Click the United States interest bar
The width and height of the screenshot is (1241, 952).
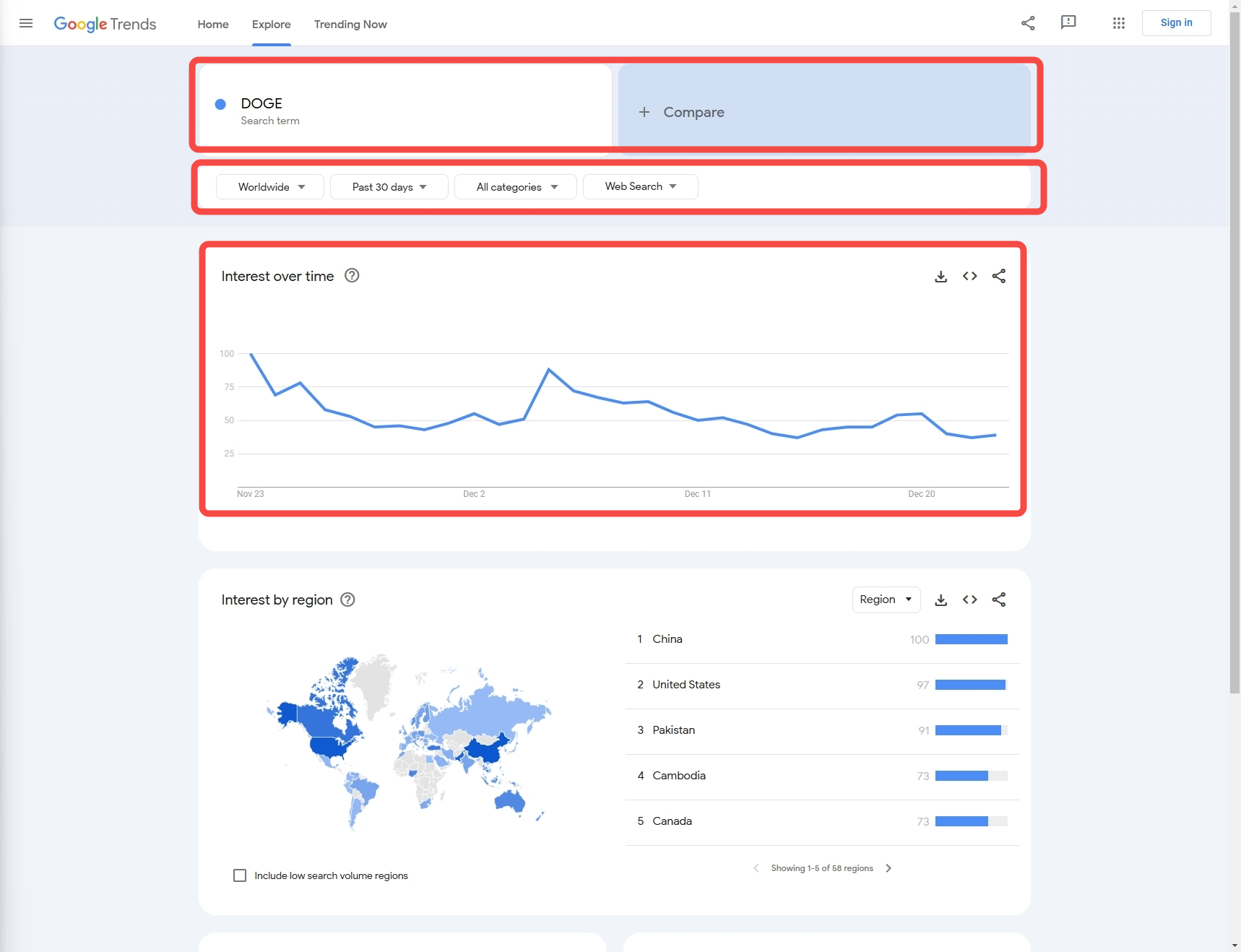pyautogui.click(x=971, y=685)
